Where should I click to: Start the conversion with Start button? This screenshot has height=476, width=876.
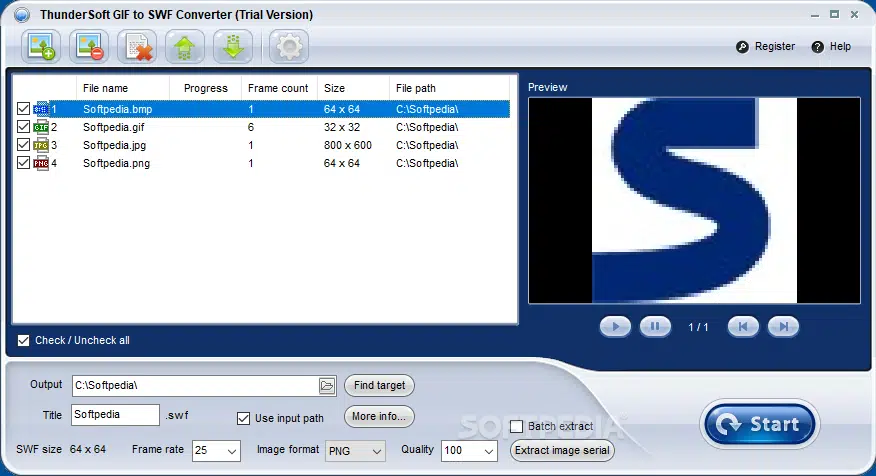pyautogui.click(x=760, y=424)
